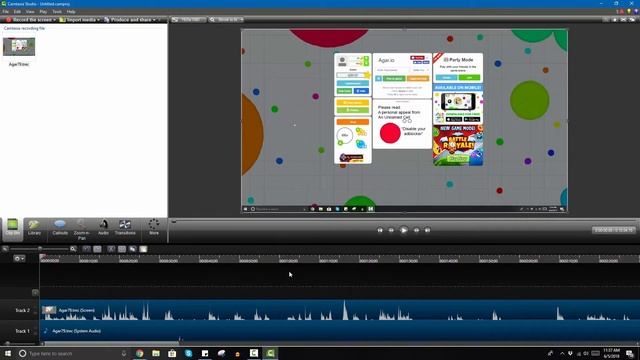Click the Cortana search circle icon

pos(22,353)
